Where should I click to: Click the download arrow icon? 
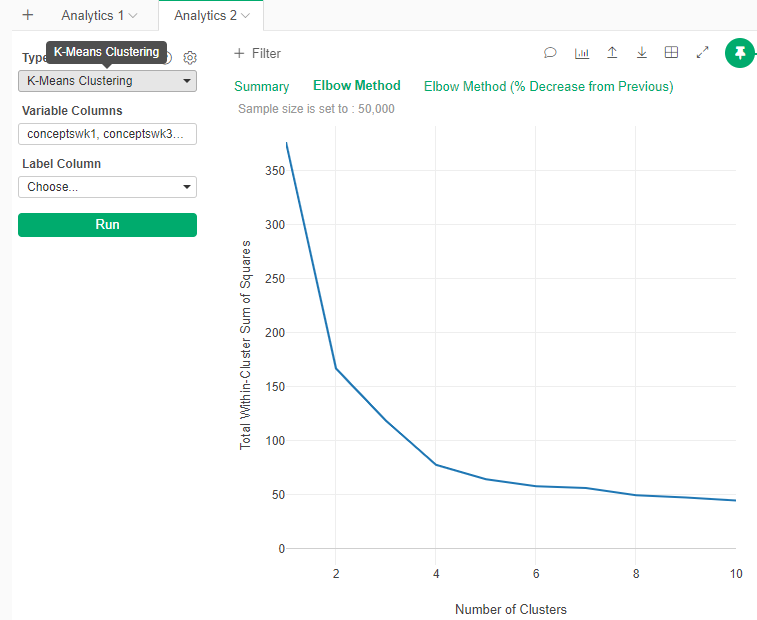pyautogui.click(x=642, y=53)
